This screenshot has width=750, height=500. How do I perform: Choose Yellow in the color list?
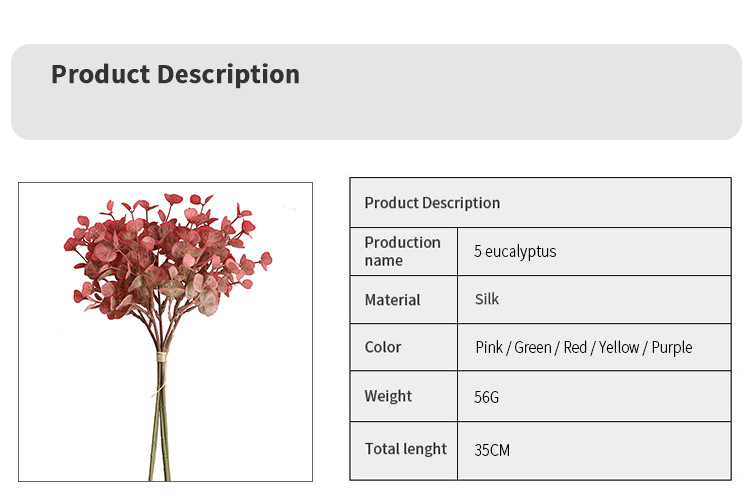pyautogui.click(x=619, y=348)
